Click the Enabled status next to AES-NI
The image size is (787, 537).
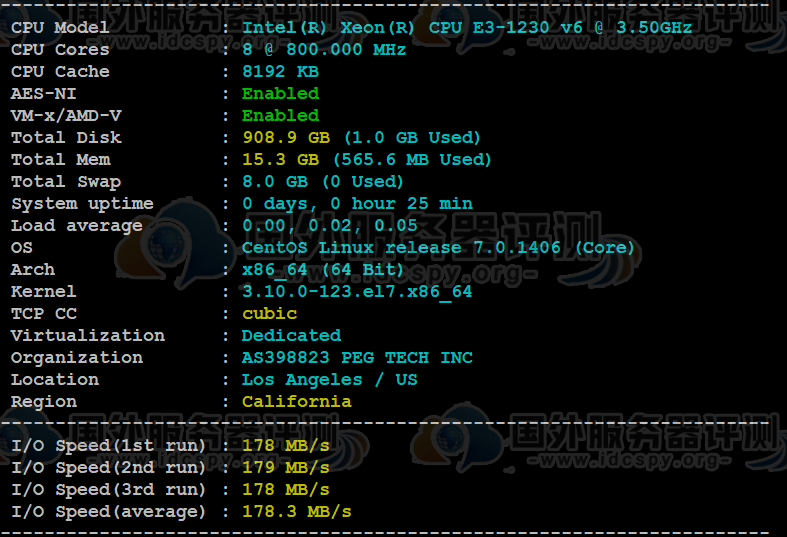coord(280,94)
